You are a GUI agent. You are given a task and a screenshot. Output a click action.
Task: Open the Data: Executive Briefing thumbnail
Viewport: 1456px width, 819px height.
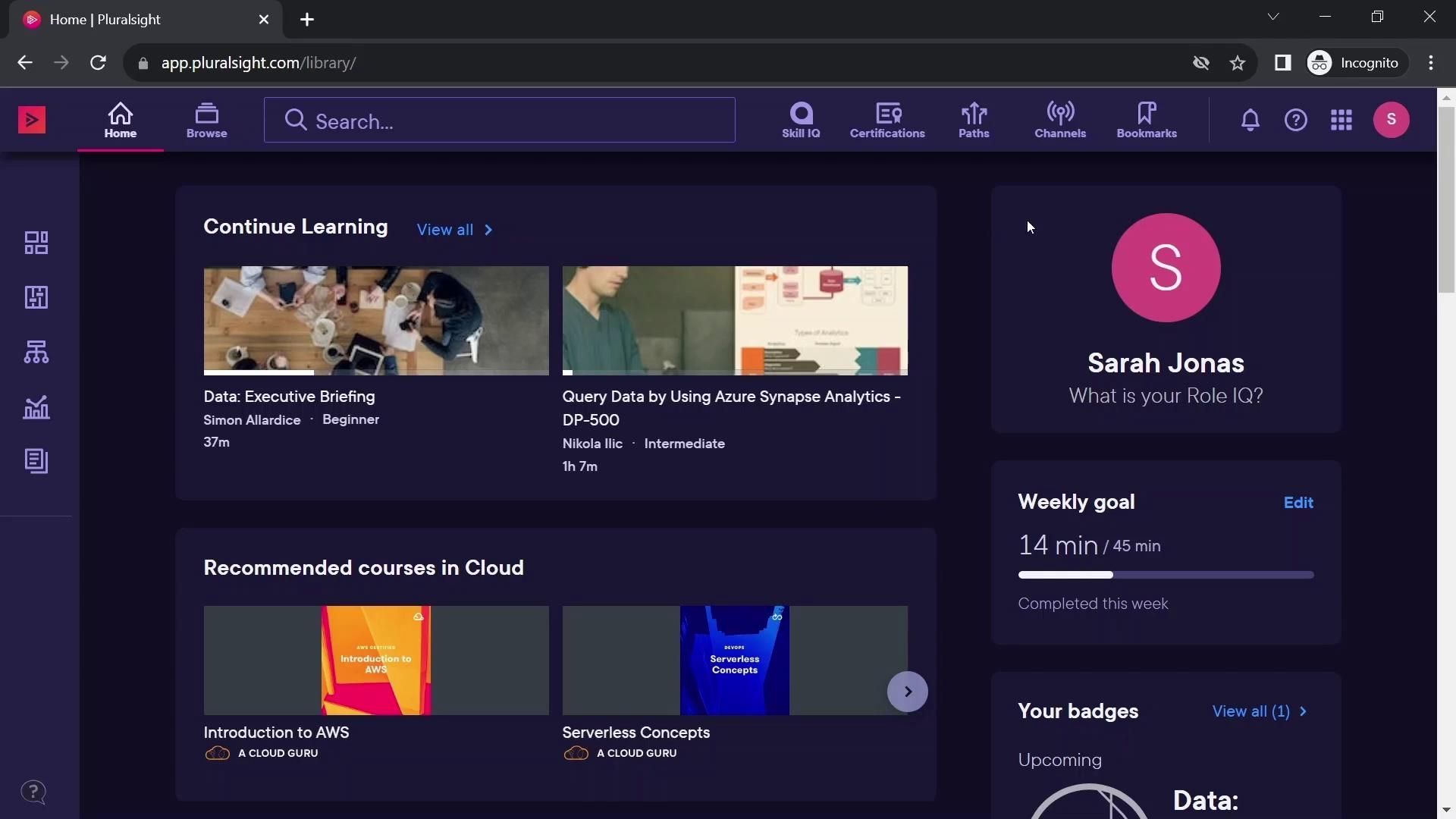click(376, 320)
